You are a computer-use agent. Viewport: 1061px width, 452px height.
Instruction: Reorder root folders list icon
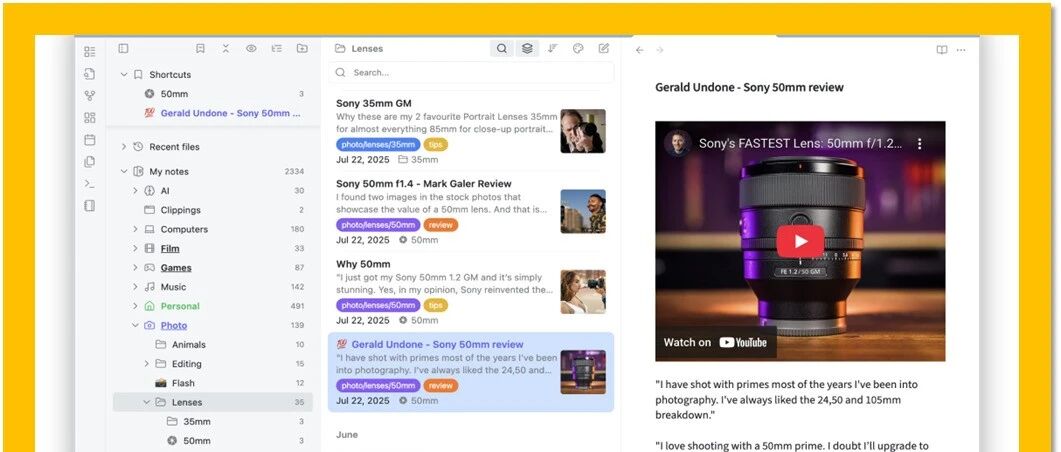(276, 48)
